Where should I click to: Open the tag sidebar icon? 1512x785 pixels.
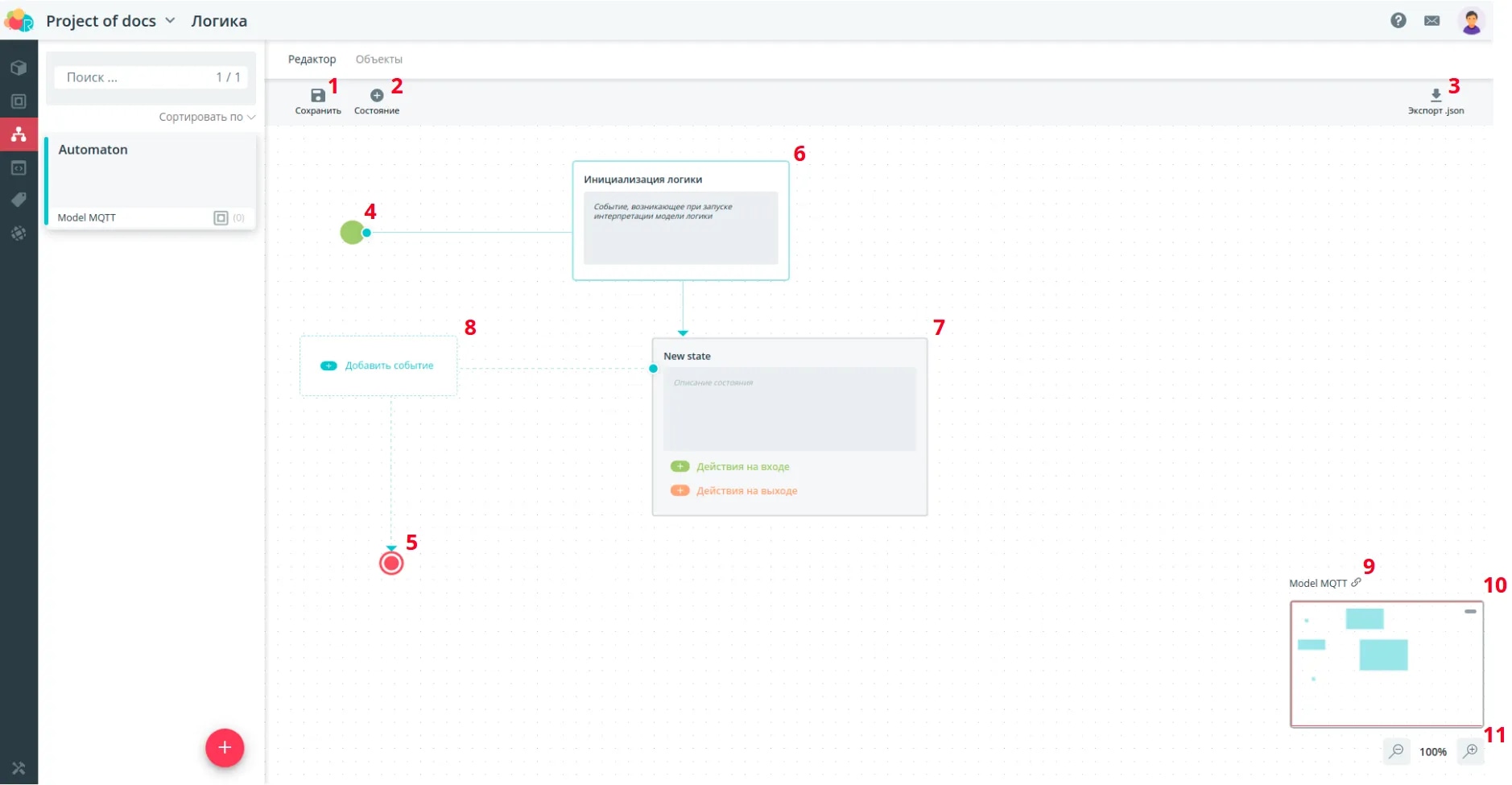[19, 200]
